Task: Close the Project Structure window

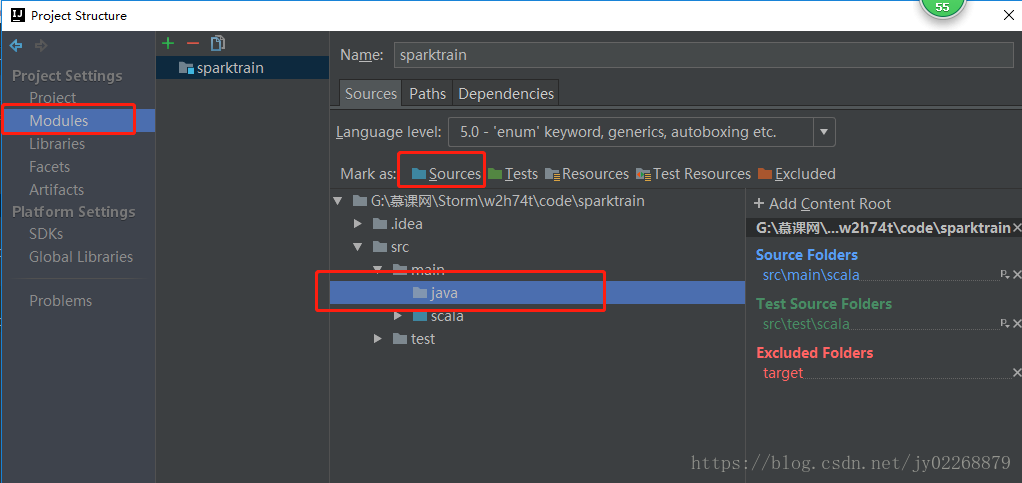Action: (x=1008, y=15)
